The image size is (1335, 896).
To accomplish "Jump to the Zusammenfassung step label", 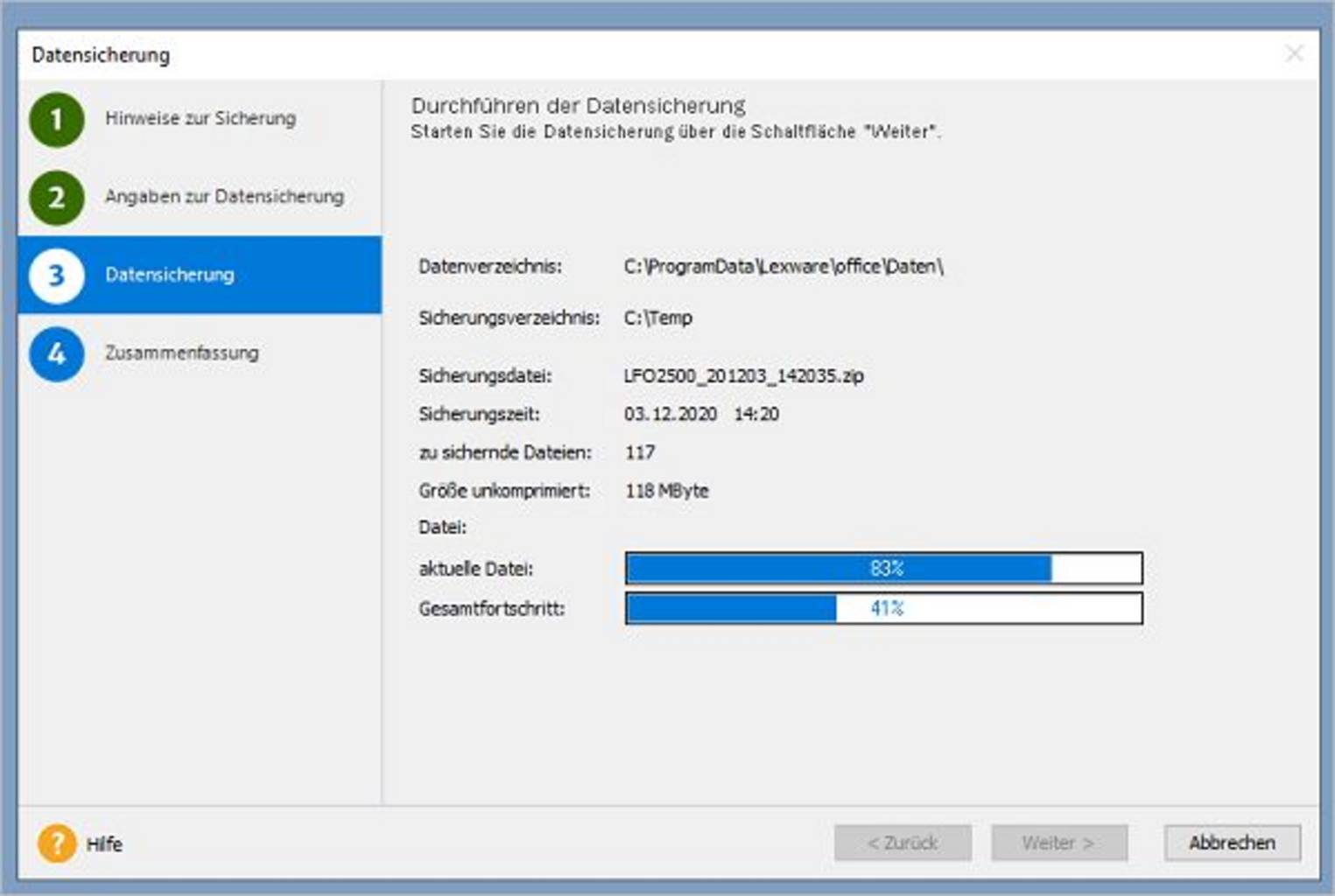I will click(182, 353).
